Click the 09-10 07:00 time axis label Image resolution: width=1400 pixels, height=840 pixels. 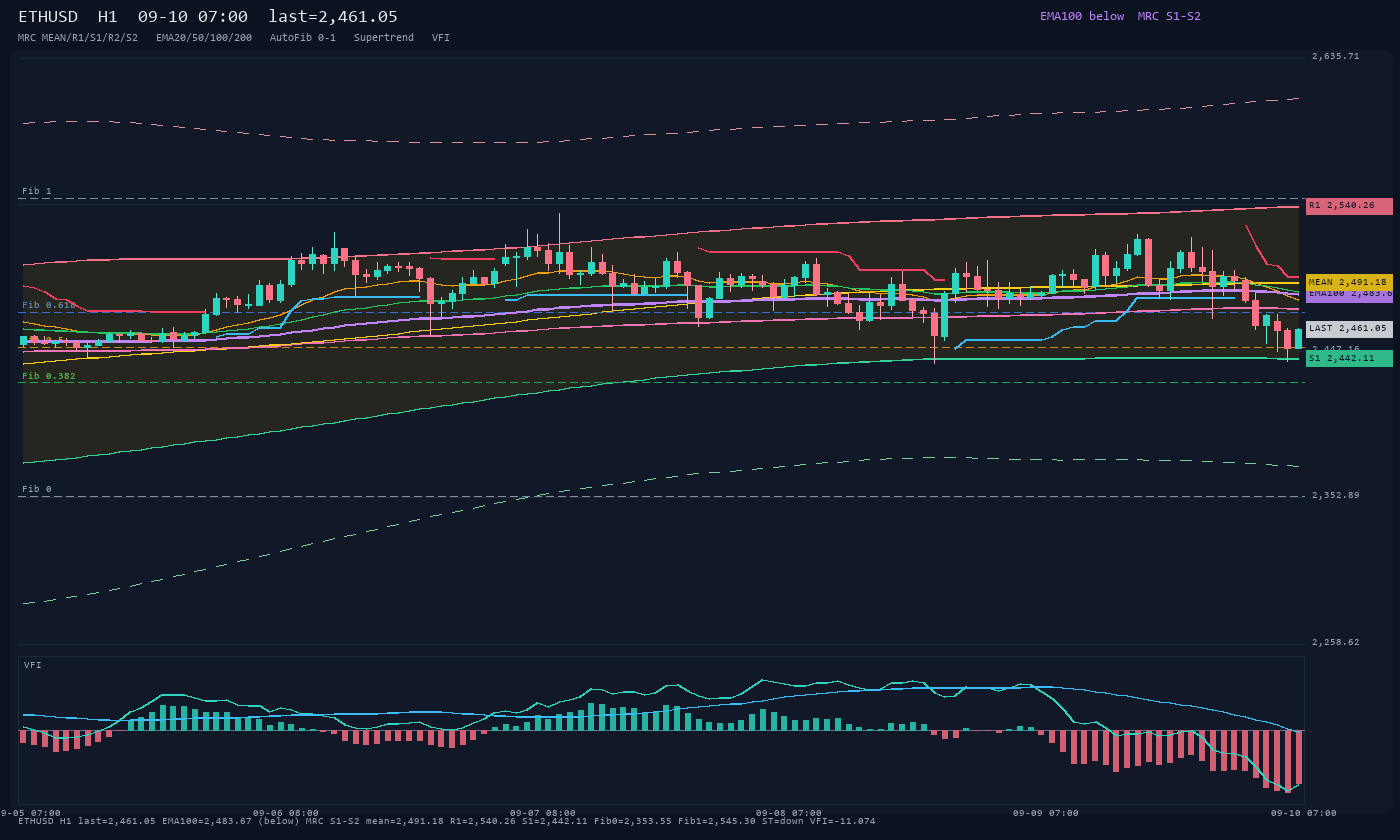(1304, 813)
